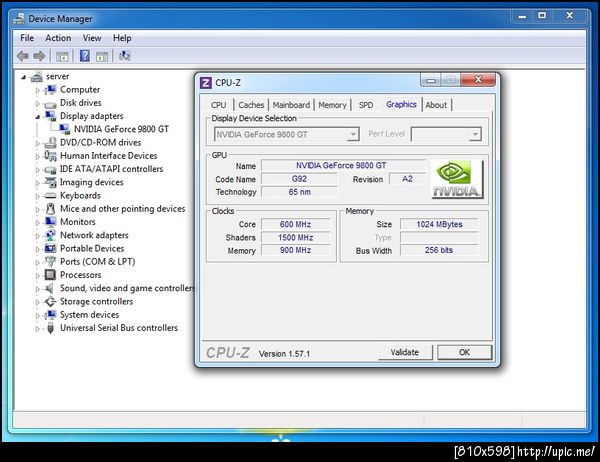600x462 pixels.
Task: Expand the Computer tree node
Action: (38, 91)
